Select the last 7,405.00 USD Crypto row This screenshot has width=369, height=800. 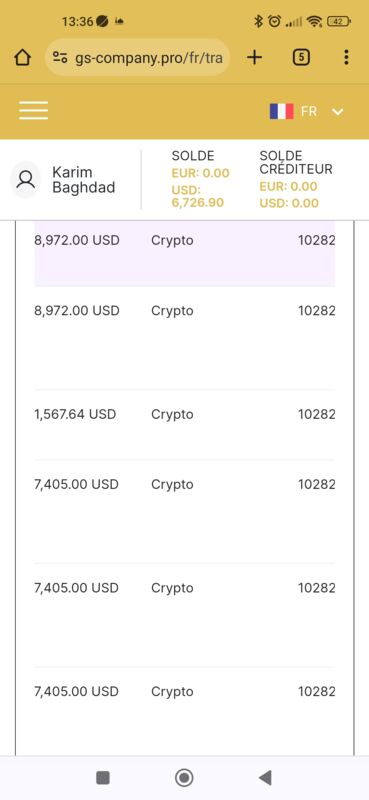(184, 709)
